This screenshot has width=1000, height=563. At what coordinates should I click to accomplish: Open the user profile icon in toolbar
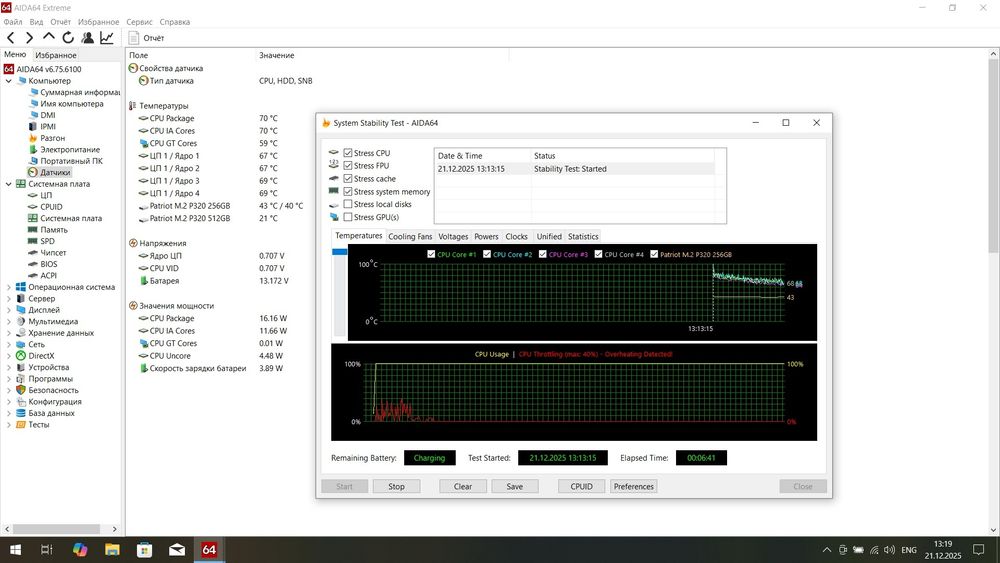click(x=87, y=38)
